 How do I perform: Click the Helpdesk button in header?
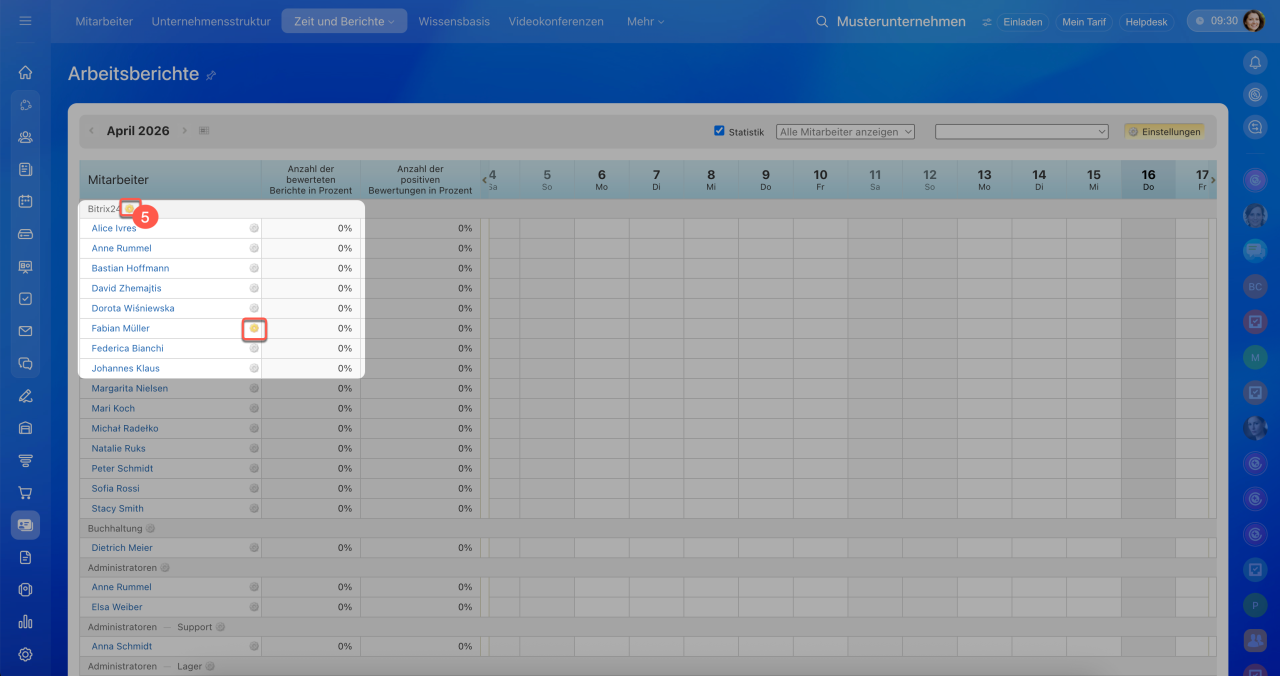coord(1146,22)
